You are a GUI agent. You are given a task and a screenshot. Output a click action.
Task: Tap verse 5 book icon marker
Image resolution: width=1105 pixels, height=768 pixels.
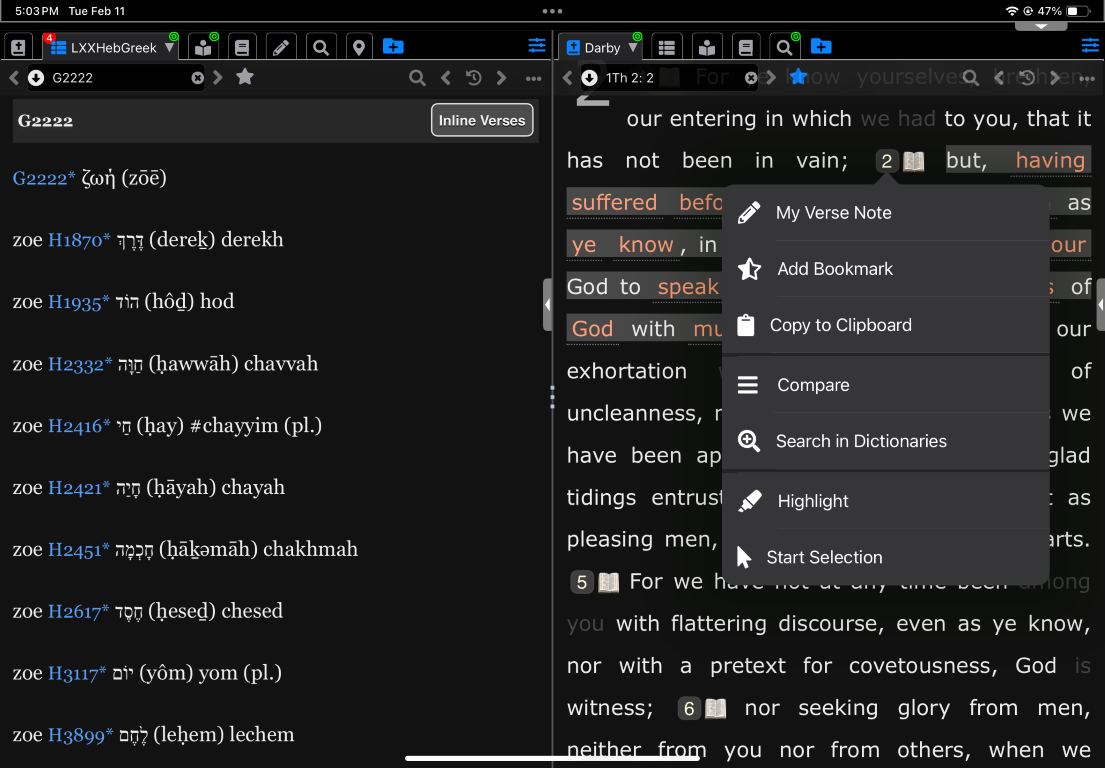click(608, 582)
